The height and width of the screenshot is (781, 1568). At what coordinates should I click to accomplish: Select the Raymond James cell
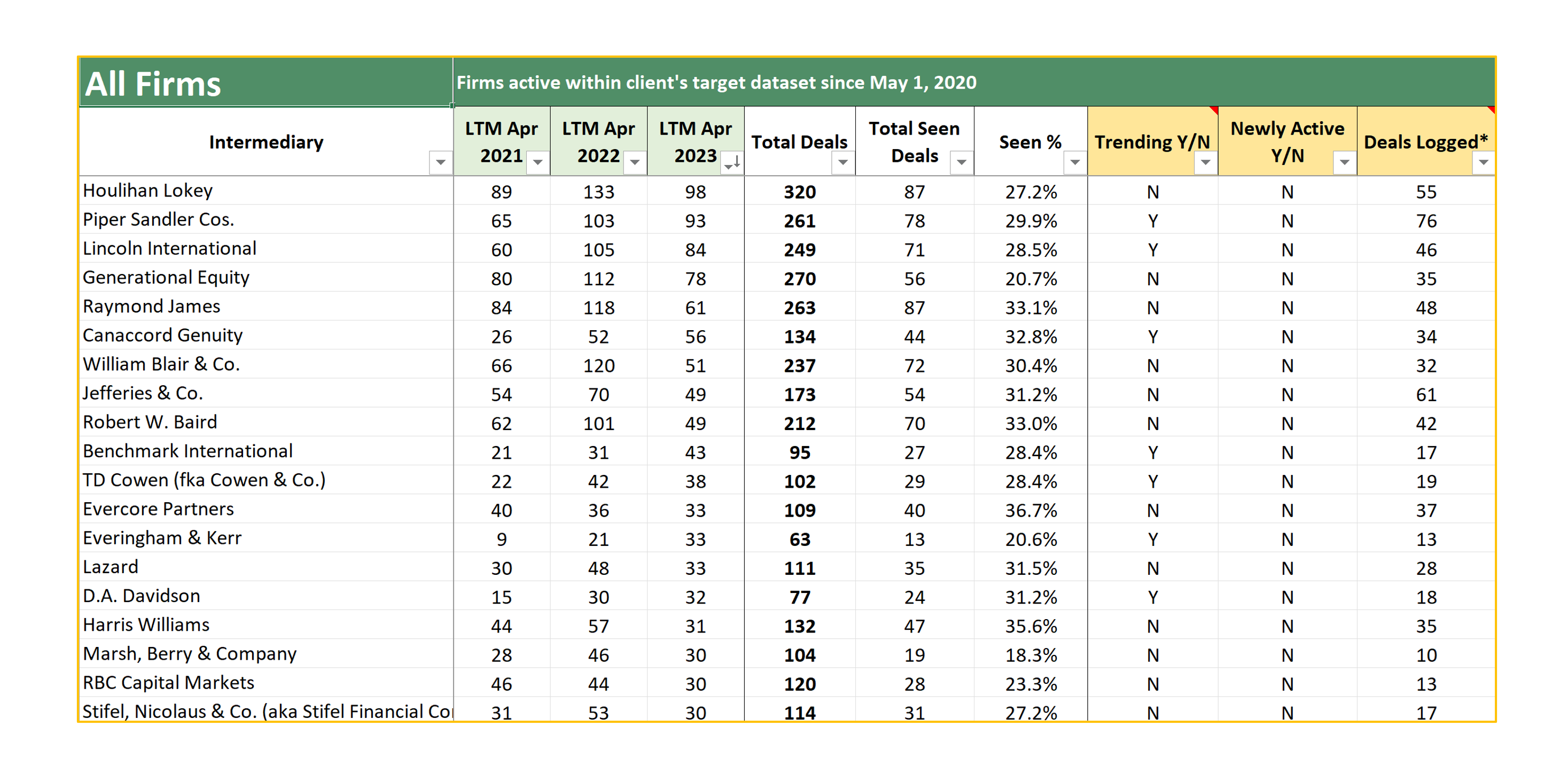(x=266, y=307)
